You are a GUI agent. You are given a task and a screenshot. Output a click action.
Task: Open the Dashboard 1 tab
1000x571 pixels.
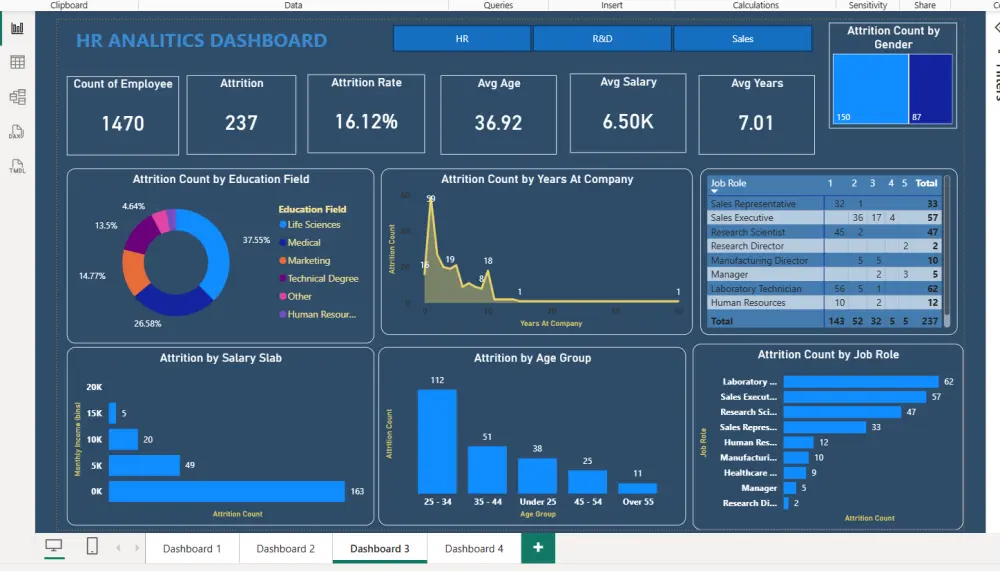coord(192,549)
